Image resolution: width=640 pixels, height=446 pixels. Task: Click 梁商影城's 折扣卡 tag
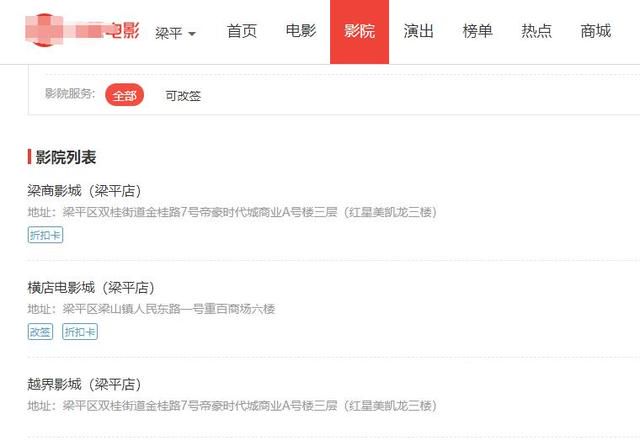click(x=45, y=235)
